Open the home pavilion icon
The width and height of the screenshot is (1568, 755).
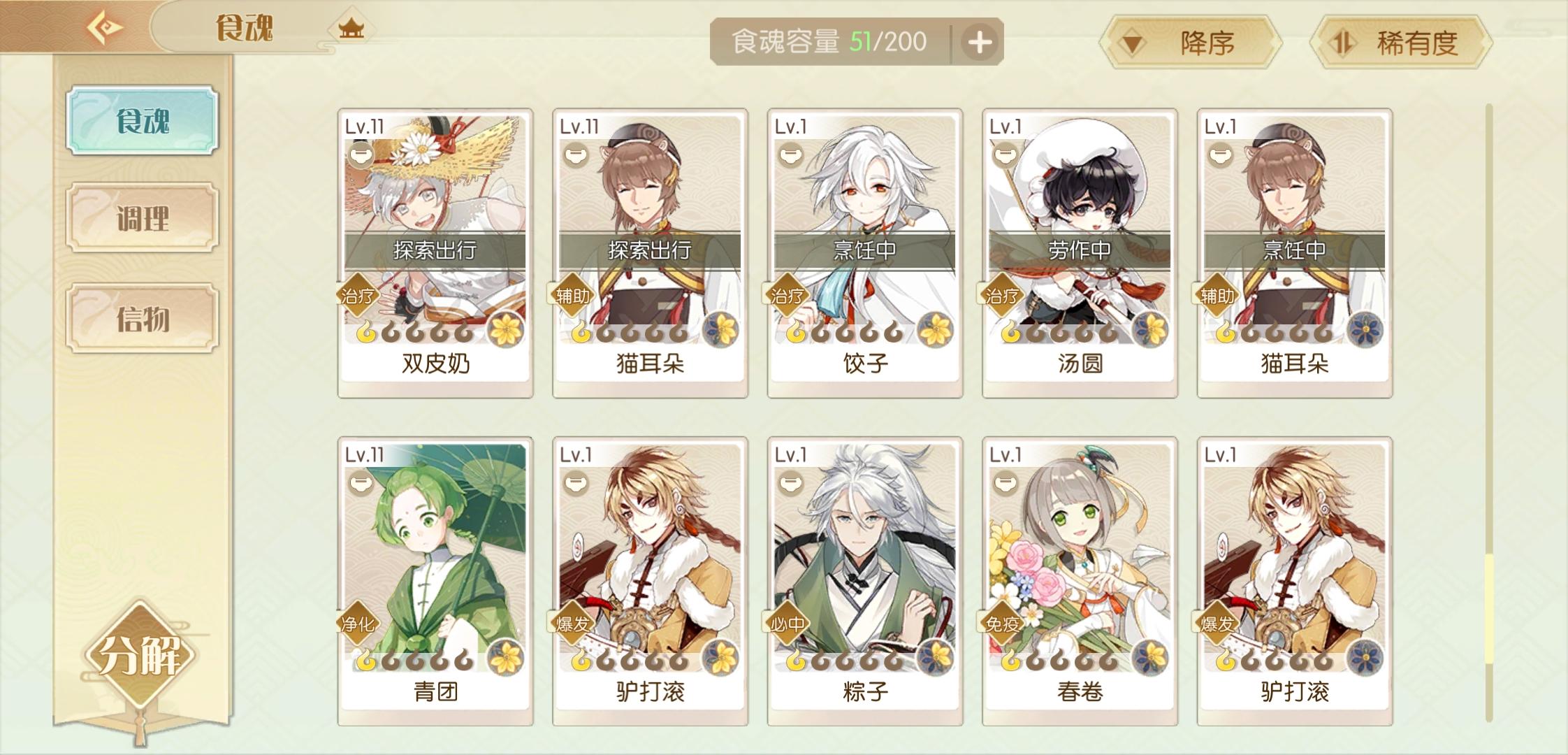pos(351,29)
